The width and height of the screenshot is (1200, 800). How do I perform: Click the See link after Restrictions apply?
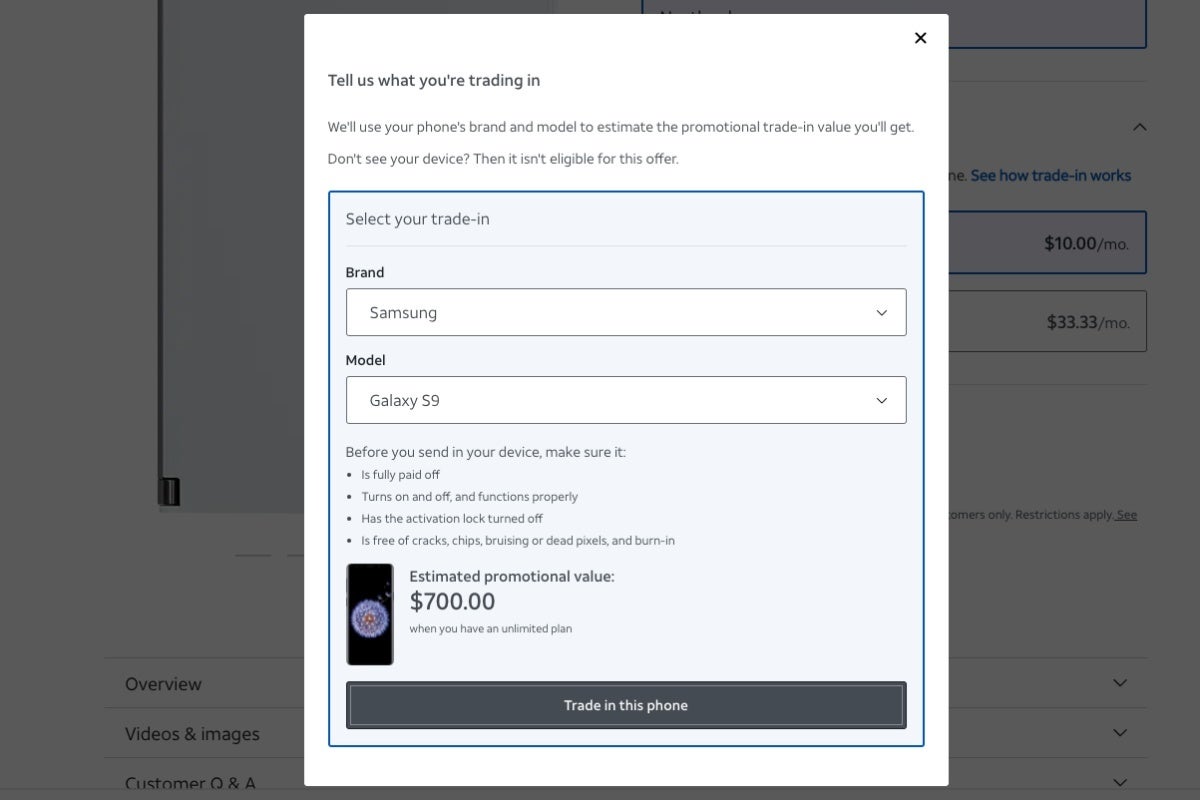(x=1127, y=515)
